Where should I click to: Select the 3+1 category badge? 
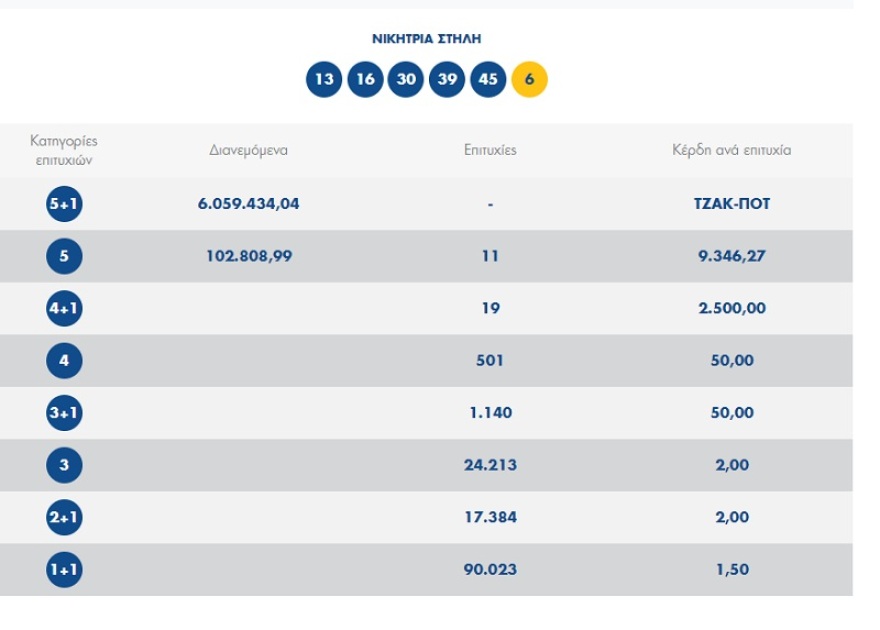pyautogui.click(x=64, y=413)
